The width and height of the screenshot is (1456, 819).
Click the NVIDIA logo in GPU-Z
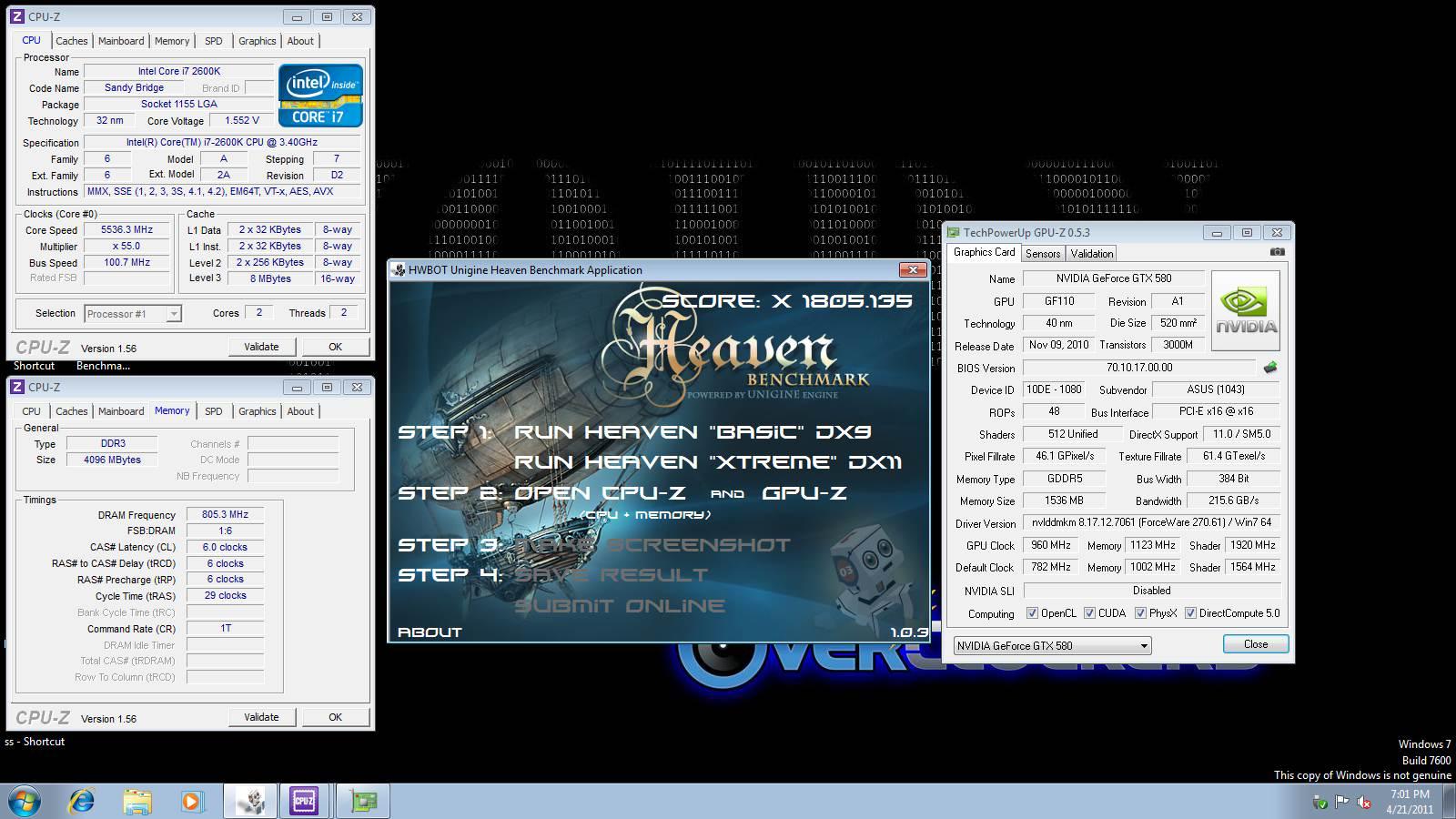click(1246, 310)
